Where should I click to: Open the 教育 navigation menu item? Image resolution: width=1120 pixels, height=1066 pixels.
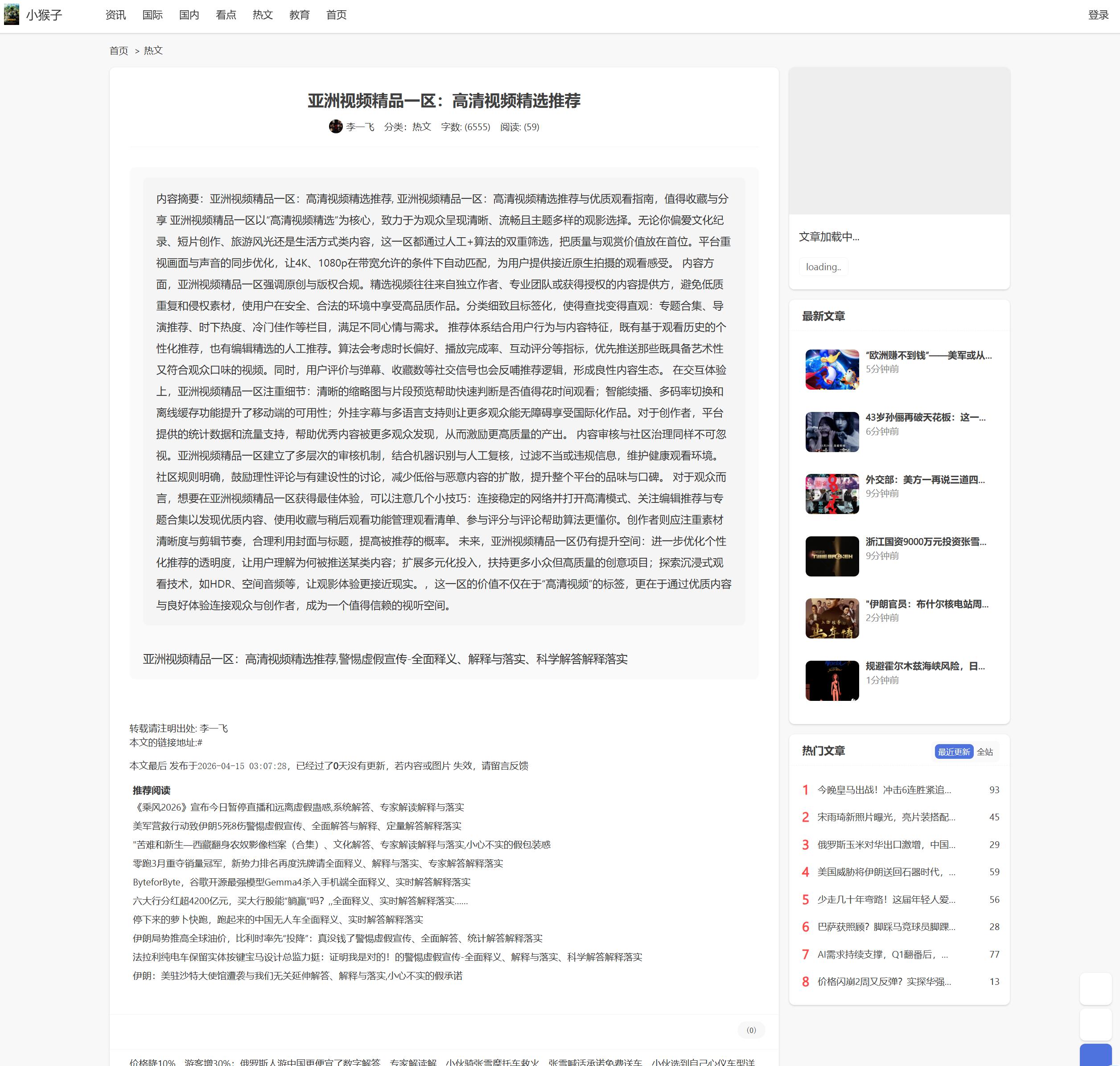coord(300,15)
